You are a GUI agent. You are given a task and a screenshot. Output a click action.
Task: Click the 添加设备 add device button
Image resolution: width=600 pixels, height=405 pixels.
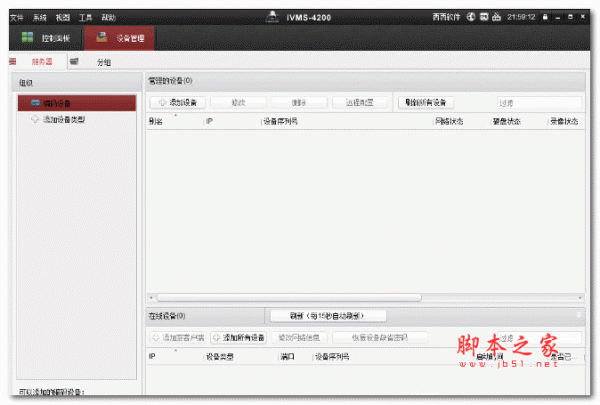click(x=178, y=102)
